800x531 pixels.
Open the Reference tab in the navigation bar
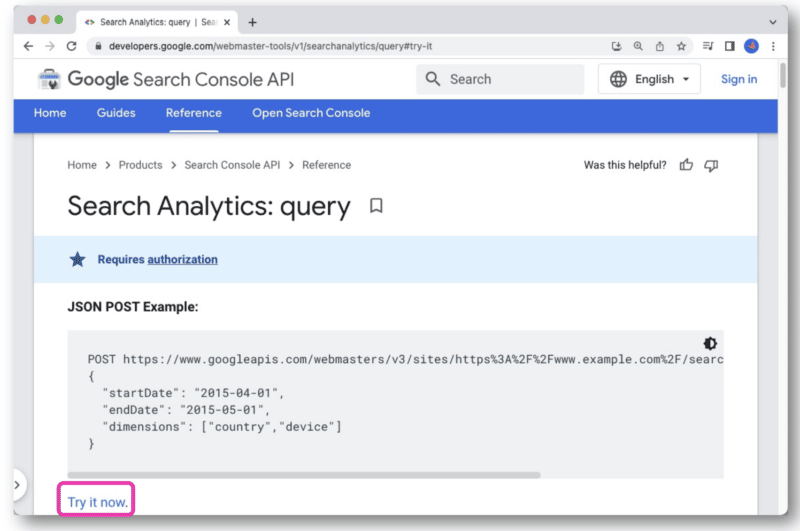click(194, 113)
